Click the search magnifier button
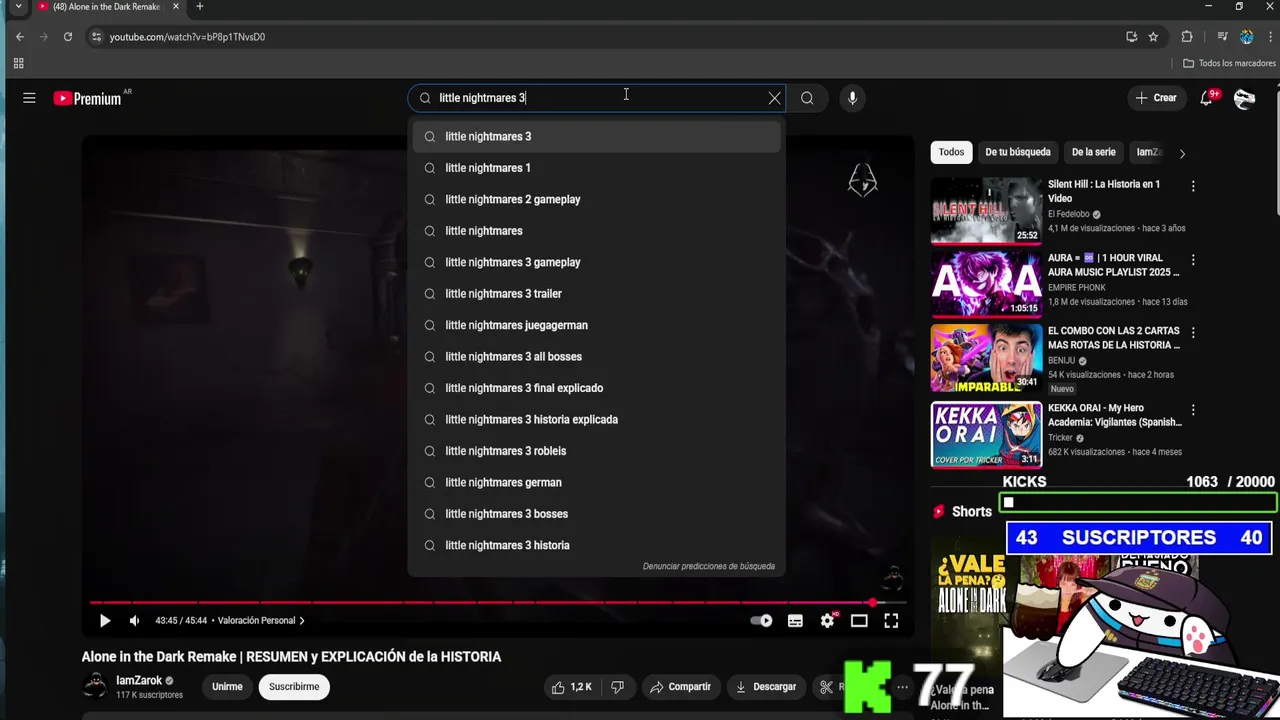 [x=807, y=98]
